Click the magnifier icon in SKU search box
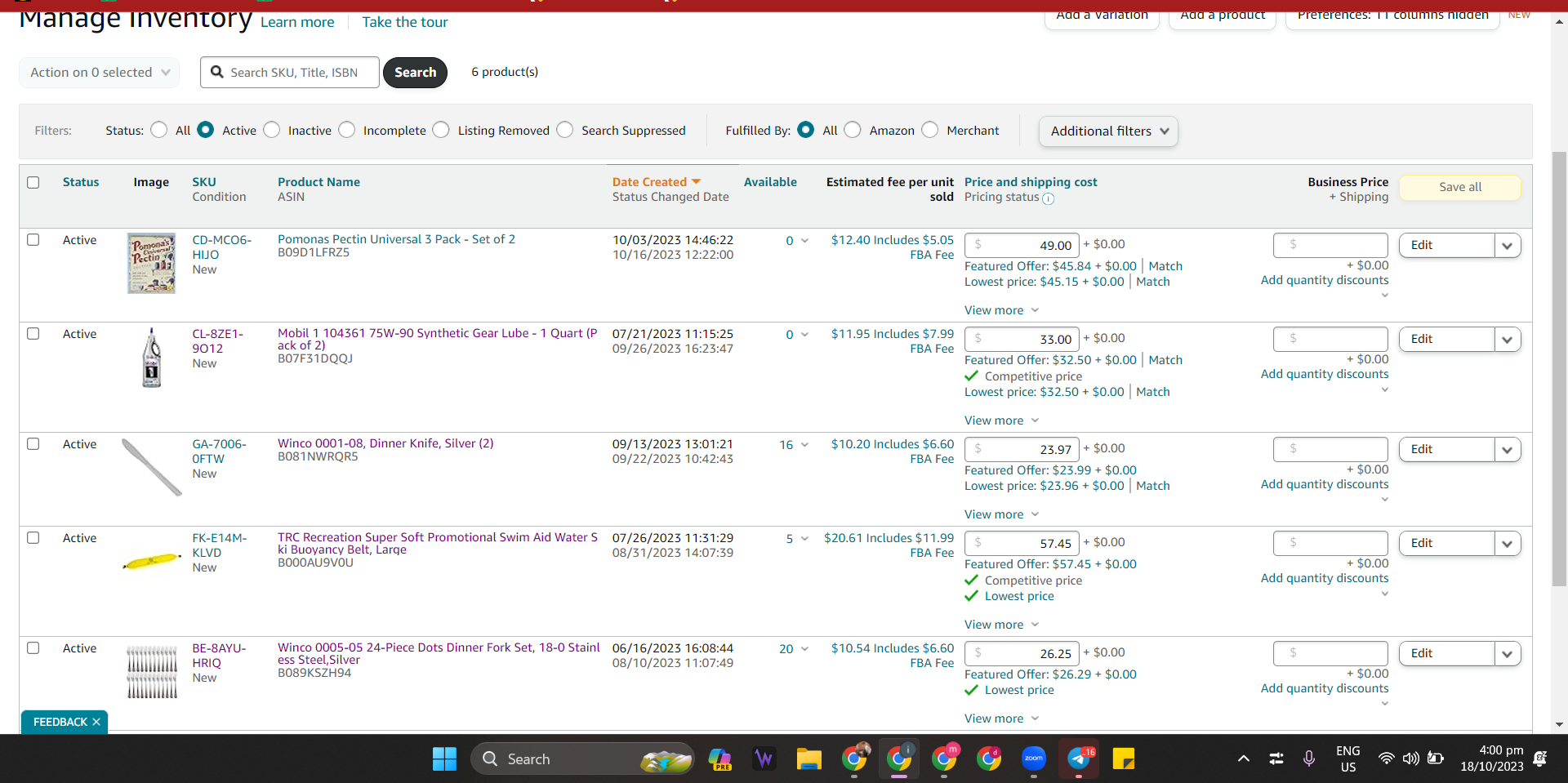The image size is (1568, 783). [x=217, y=72]
